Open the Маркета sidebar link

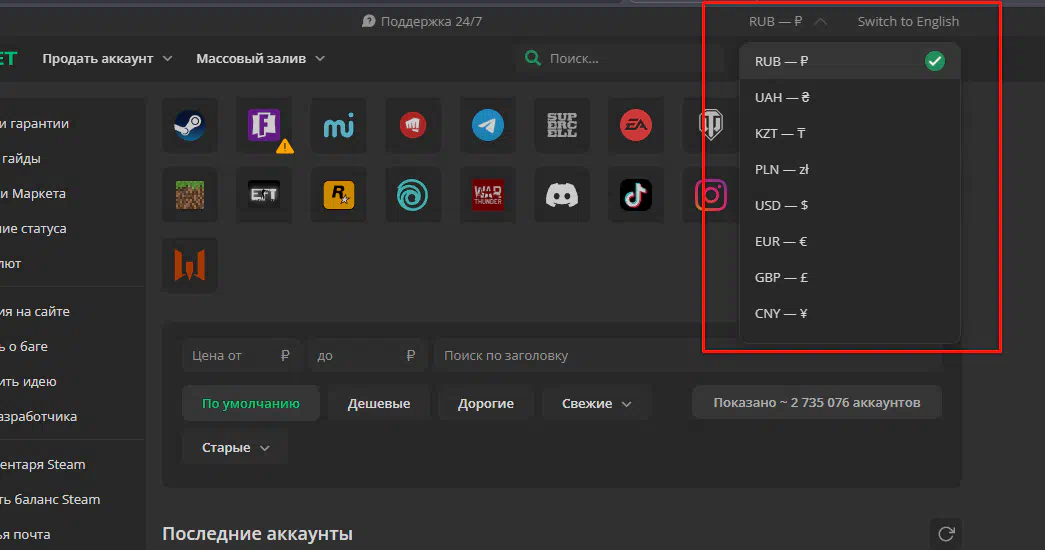[33, 193]
